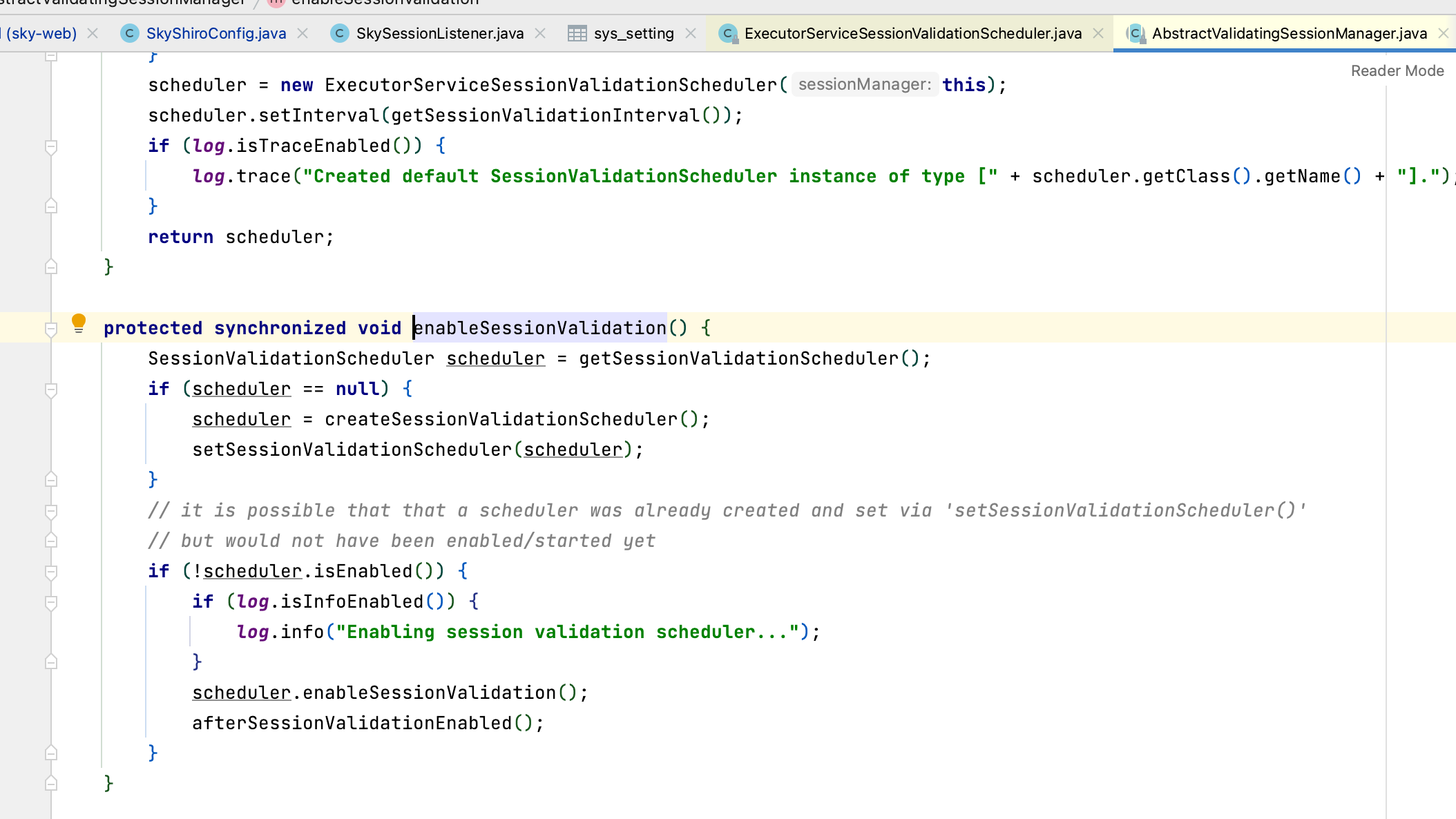Viewport: 1456px width, 819px height.
Task: Click fold end marker of enableSessionValidation method
Action: coord(51,783)
